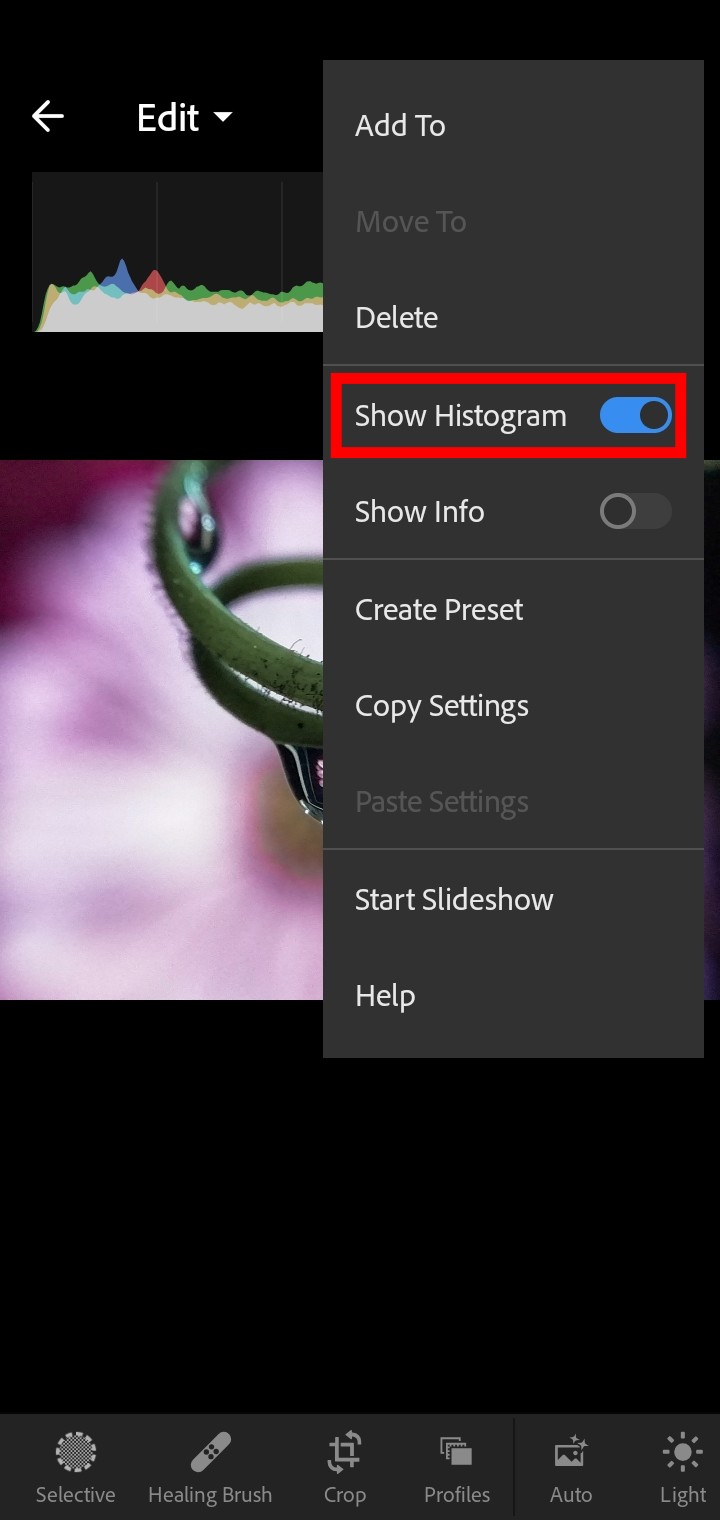Open the Light adjustments panel
The width and height of the screenshot is (720, 1520).
(x=683, y=1466)
